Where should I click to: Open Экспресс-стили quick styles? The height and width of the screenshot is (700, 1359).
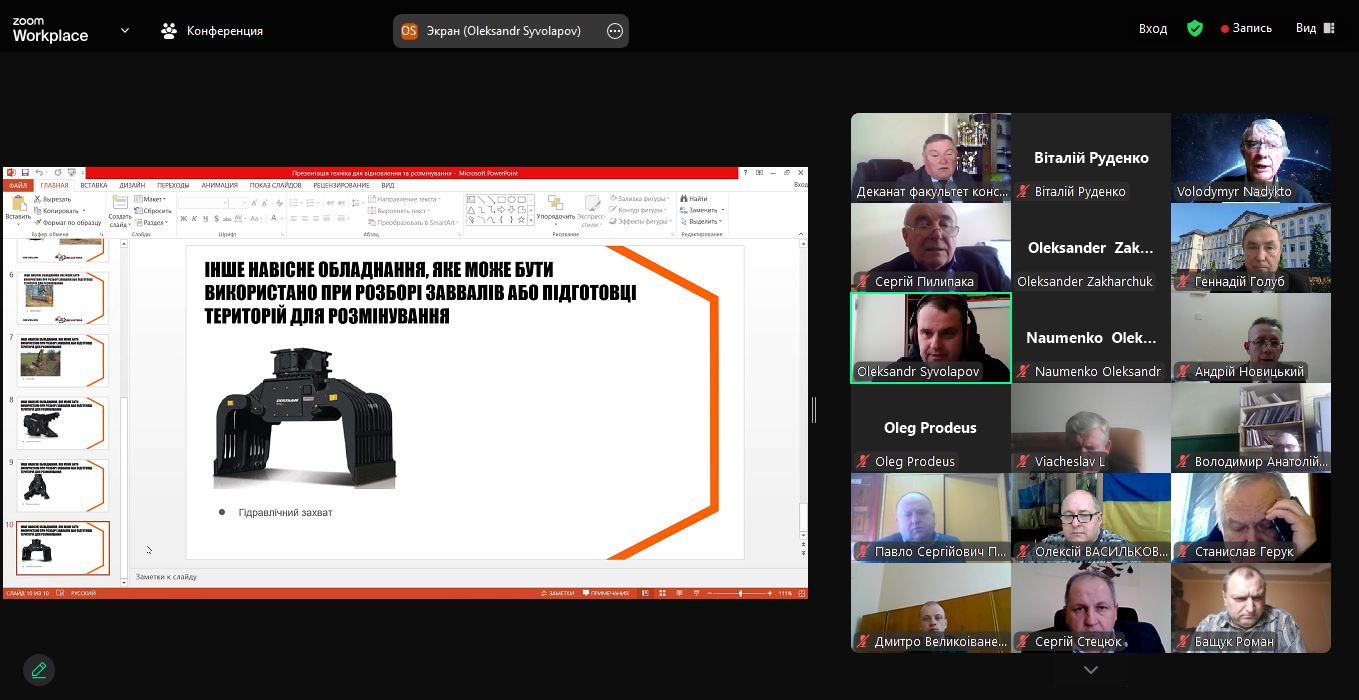point(592,212)
